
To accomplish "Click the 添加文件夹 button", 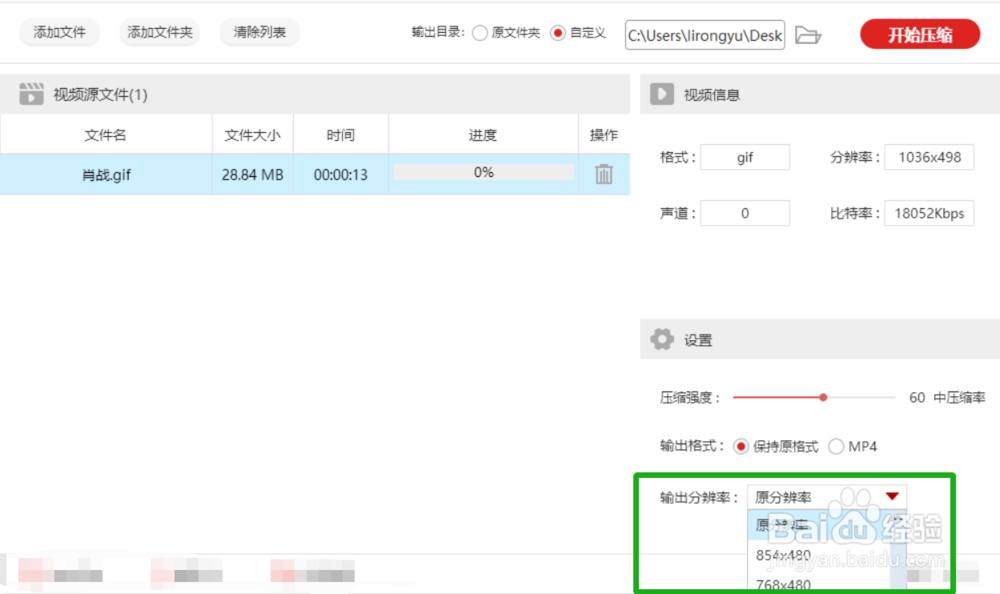I will click(x=159, y=32).
